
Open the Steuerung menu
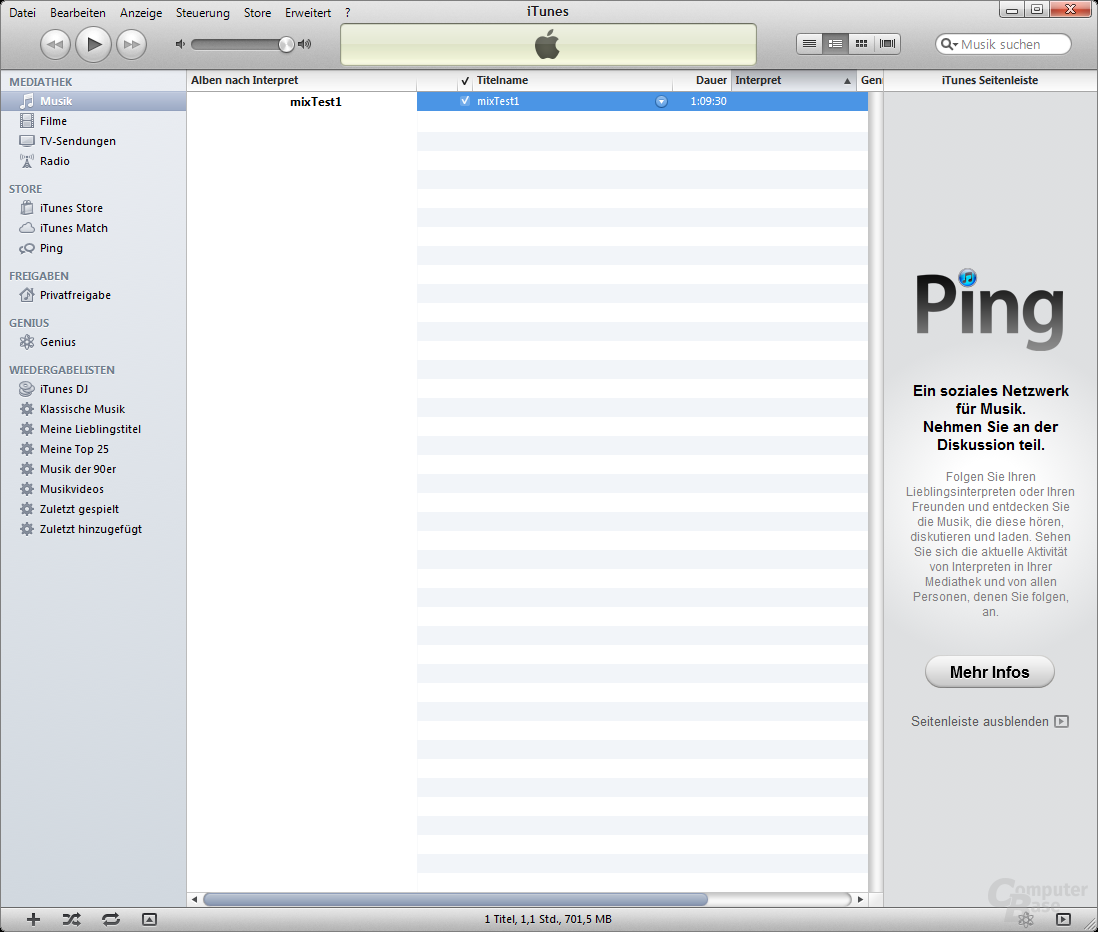pyautogui.click(x=202, y=13)
